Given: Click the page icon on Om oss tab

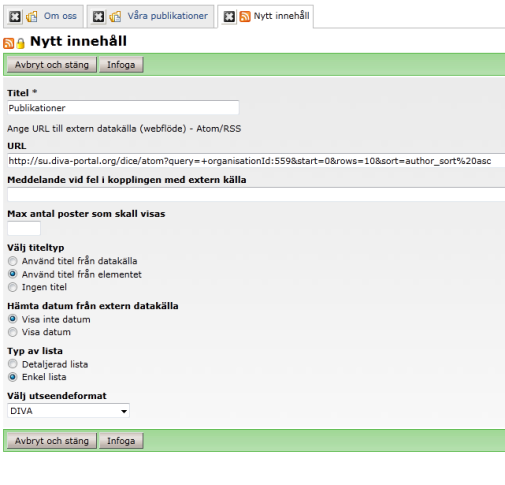Looking at the screenshot, I should [x=32, y=16].
